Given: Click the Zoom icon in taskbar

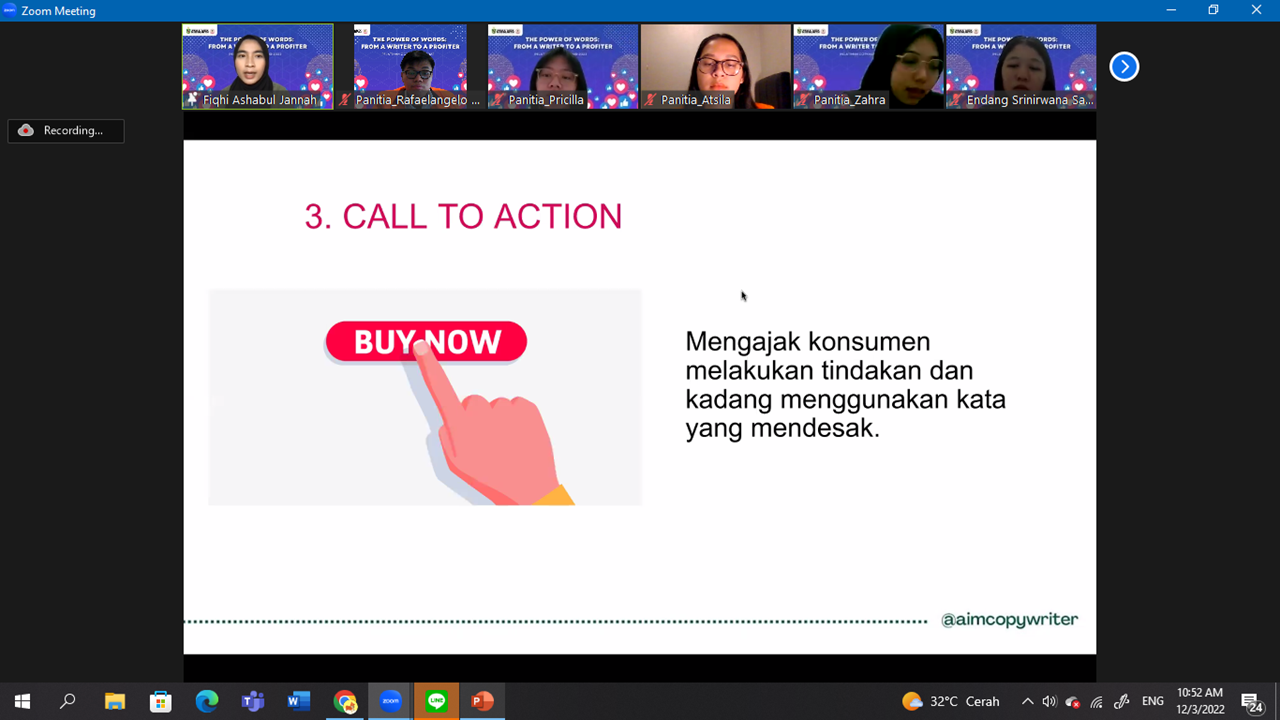Looking at the screenshot, I should pyautogui.click(x=390, y=701).
